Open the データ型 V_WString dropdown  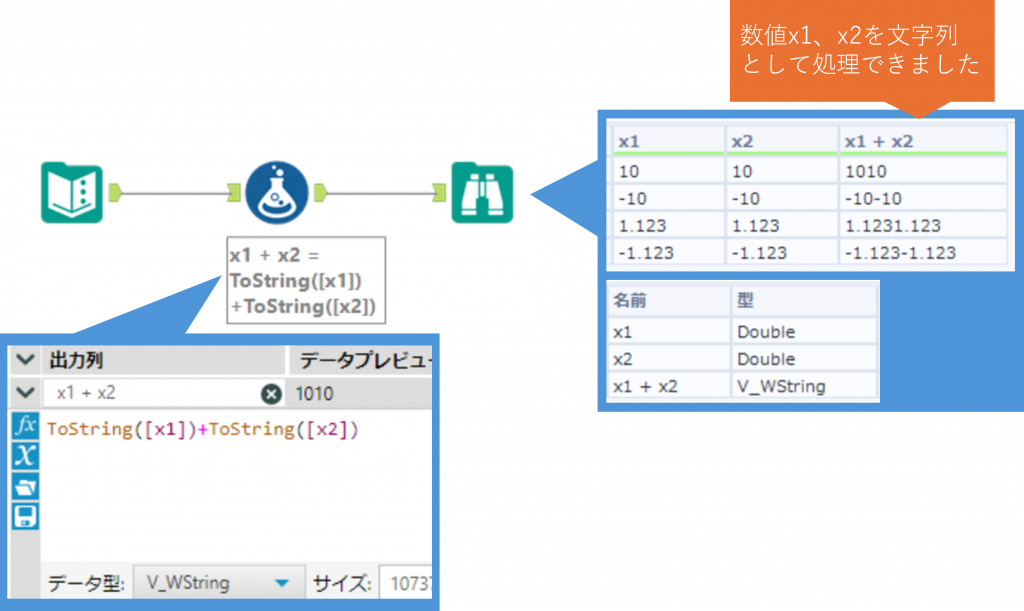pos(281,582)
